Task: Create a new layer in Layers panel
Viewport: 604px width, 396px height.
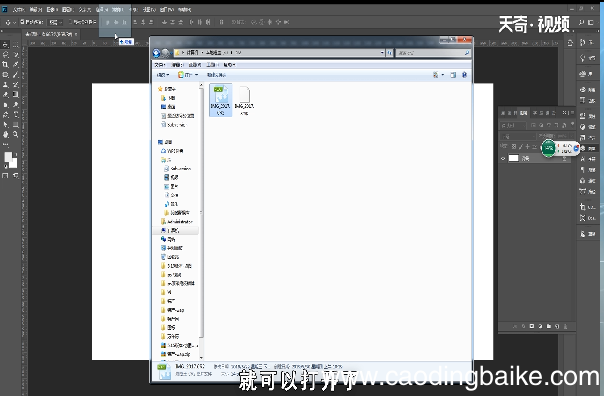Action: (557, 326)
